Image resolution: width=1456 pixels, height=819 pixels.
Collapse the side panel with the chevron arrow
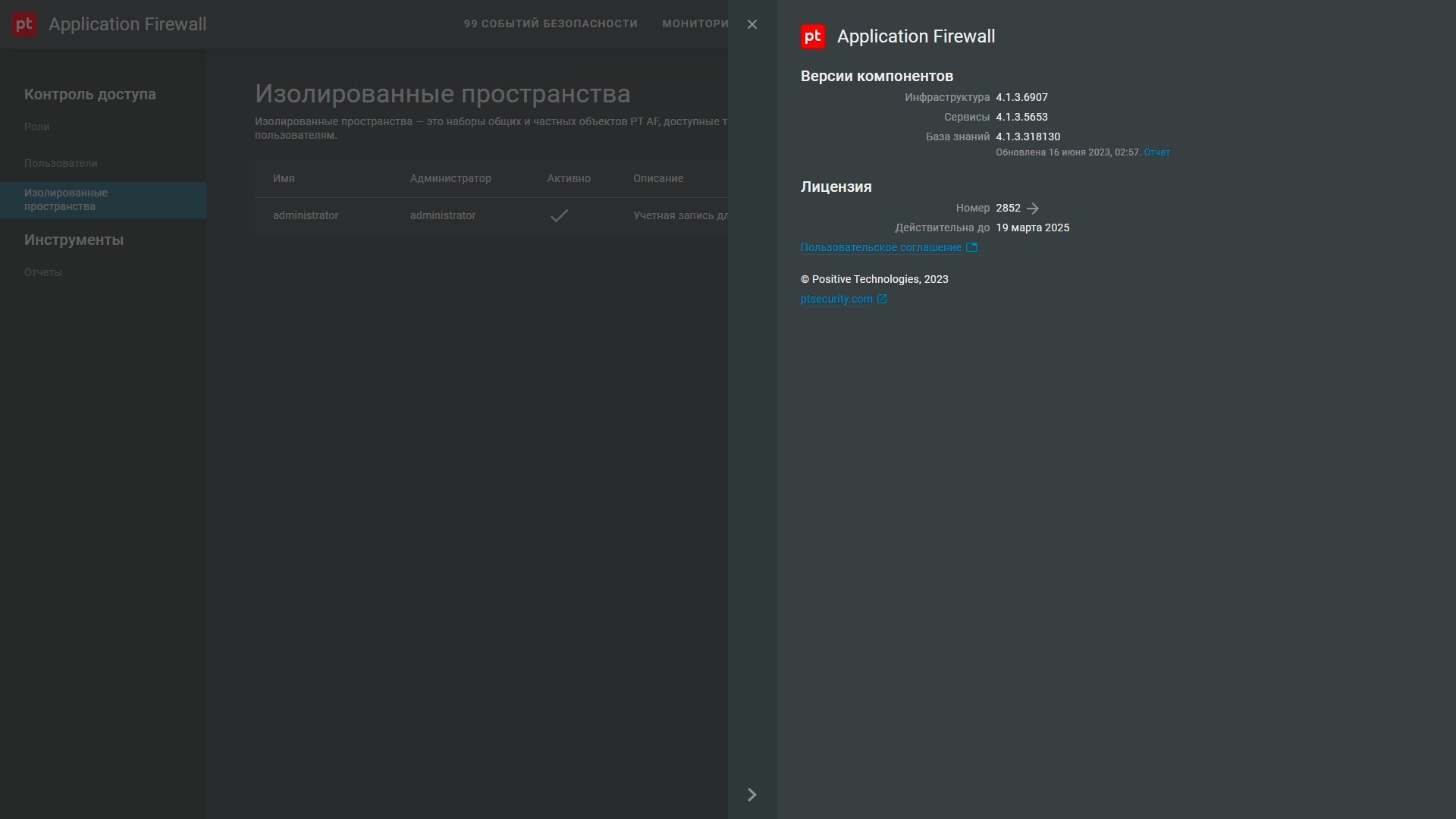(752, 794)
